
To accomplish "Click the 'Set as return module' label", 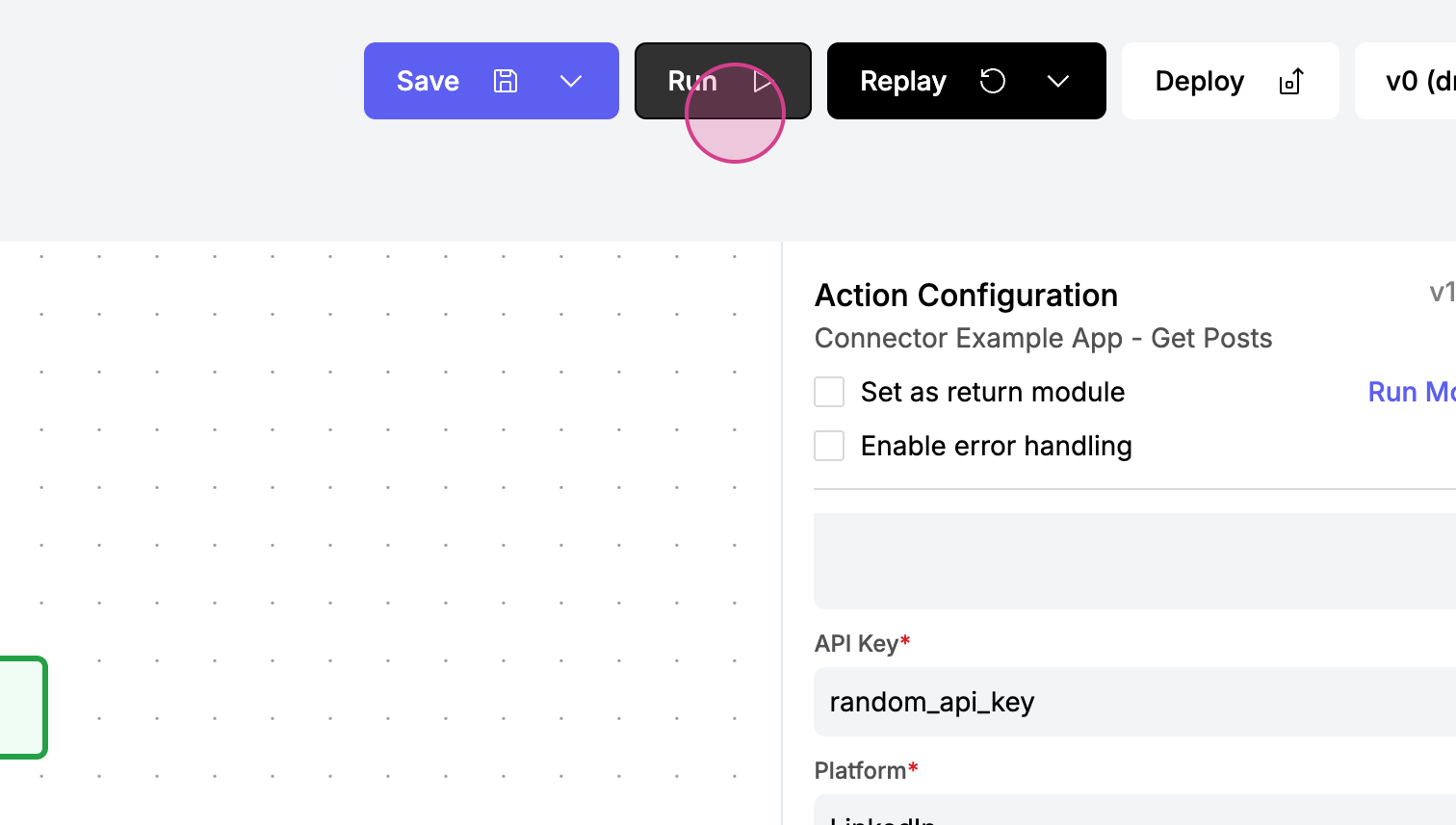I will click(x=992, y=392).
